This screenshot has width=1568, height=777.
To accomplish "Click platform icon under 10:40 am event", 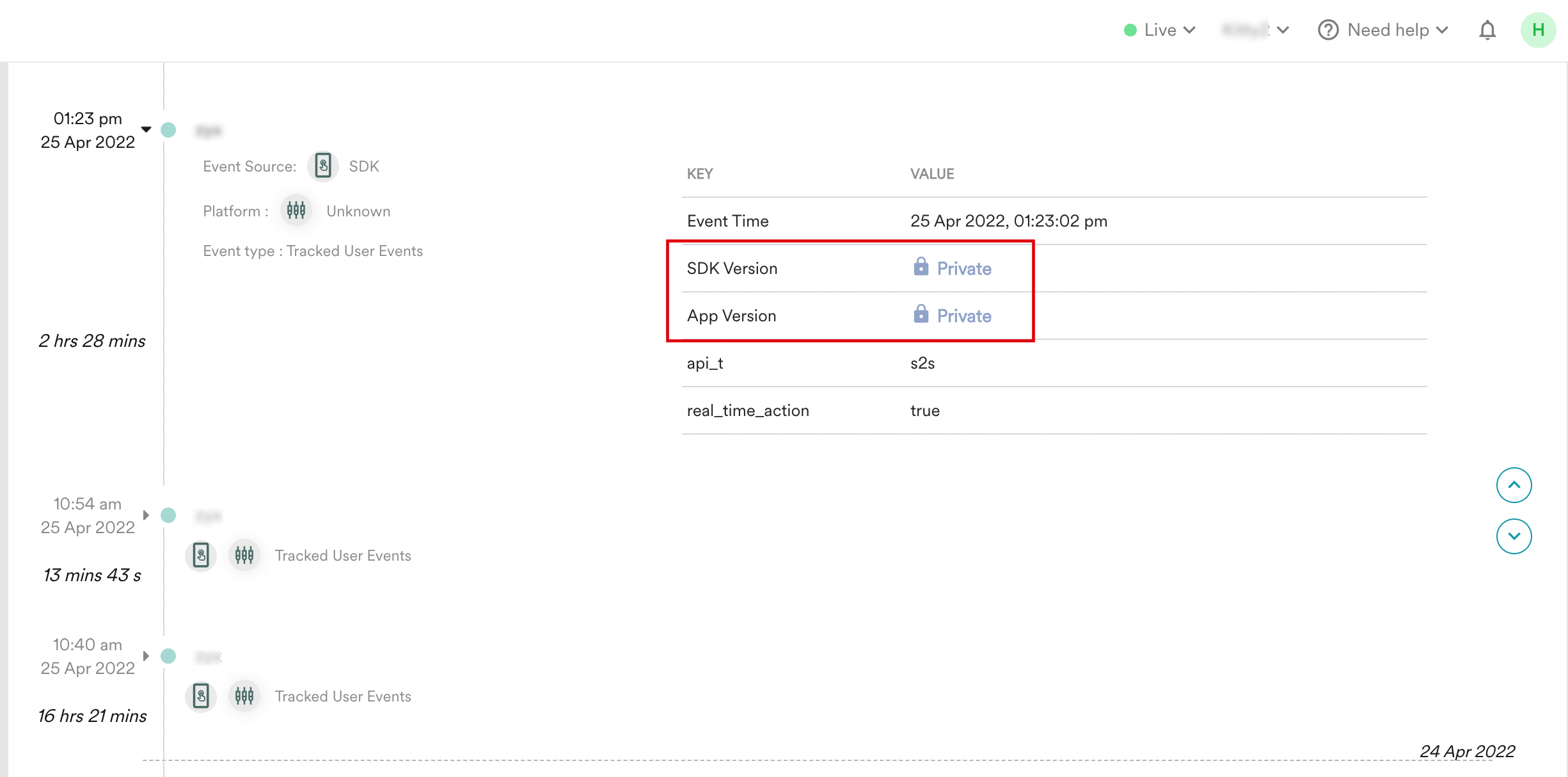I will point(244,696).
